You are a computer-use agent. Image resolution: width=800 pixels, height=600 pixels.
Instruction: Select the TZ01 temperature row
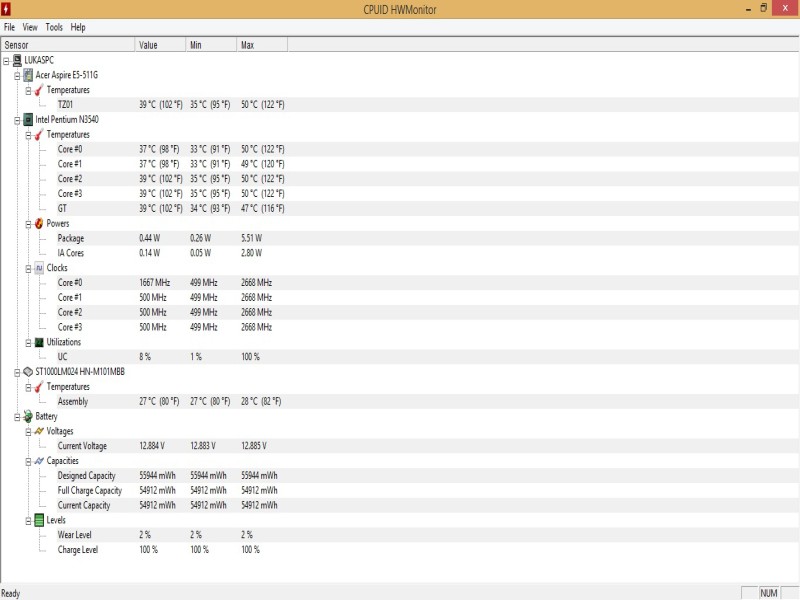427,105
